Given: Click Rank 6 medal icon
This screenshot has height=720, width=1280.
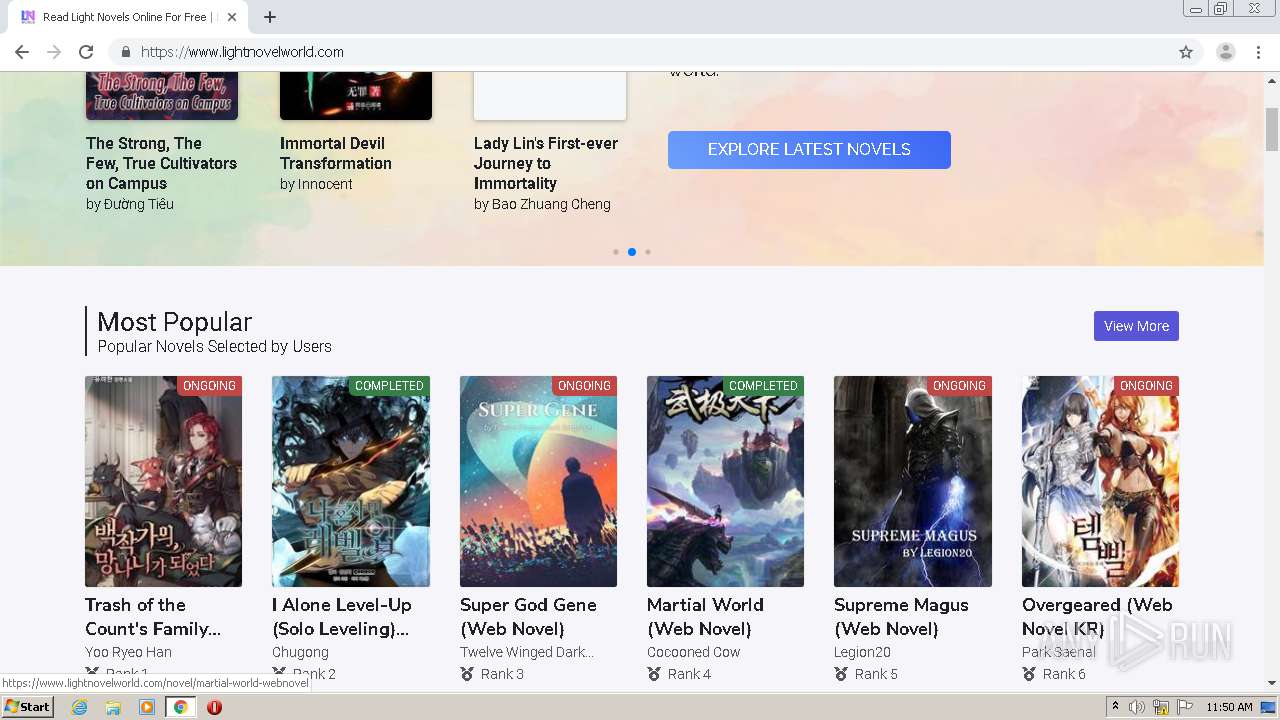Looking at the screenshot, I should 1029,674.
